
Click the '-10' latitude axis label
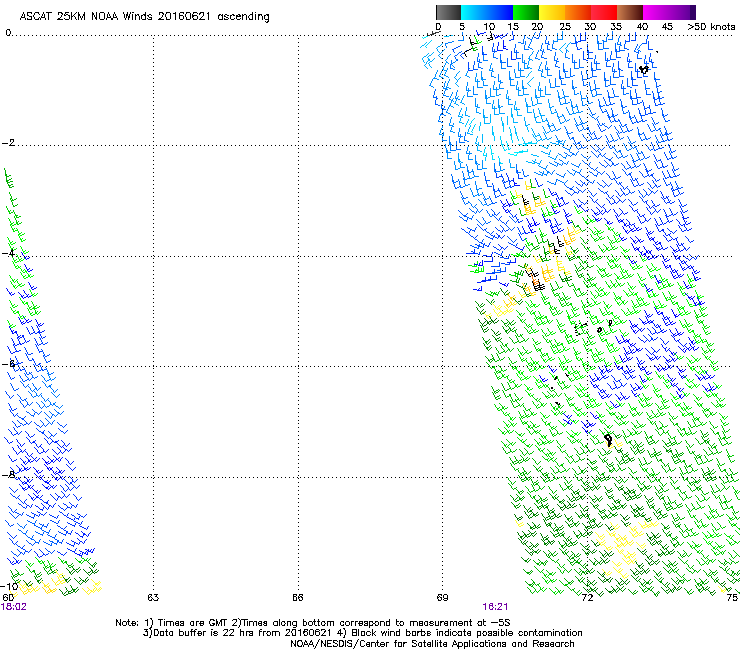10,586
